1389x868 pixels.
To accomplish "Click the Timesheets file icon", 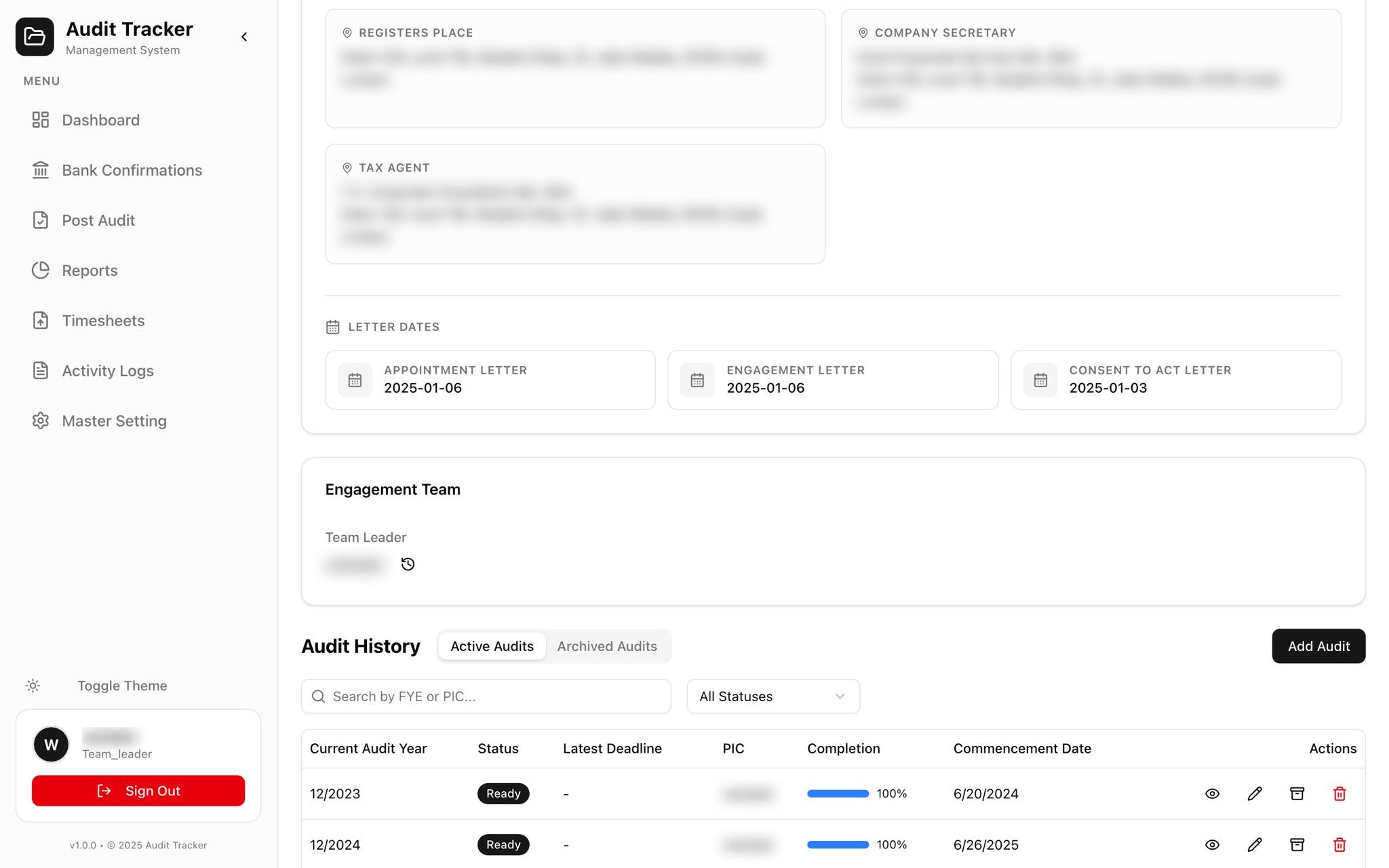I will (41, 321).
